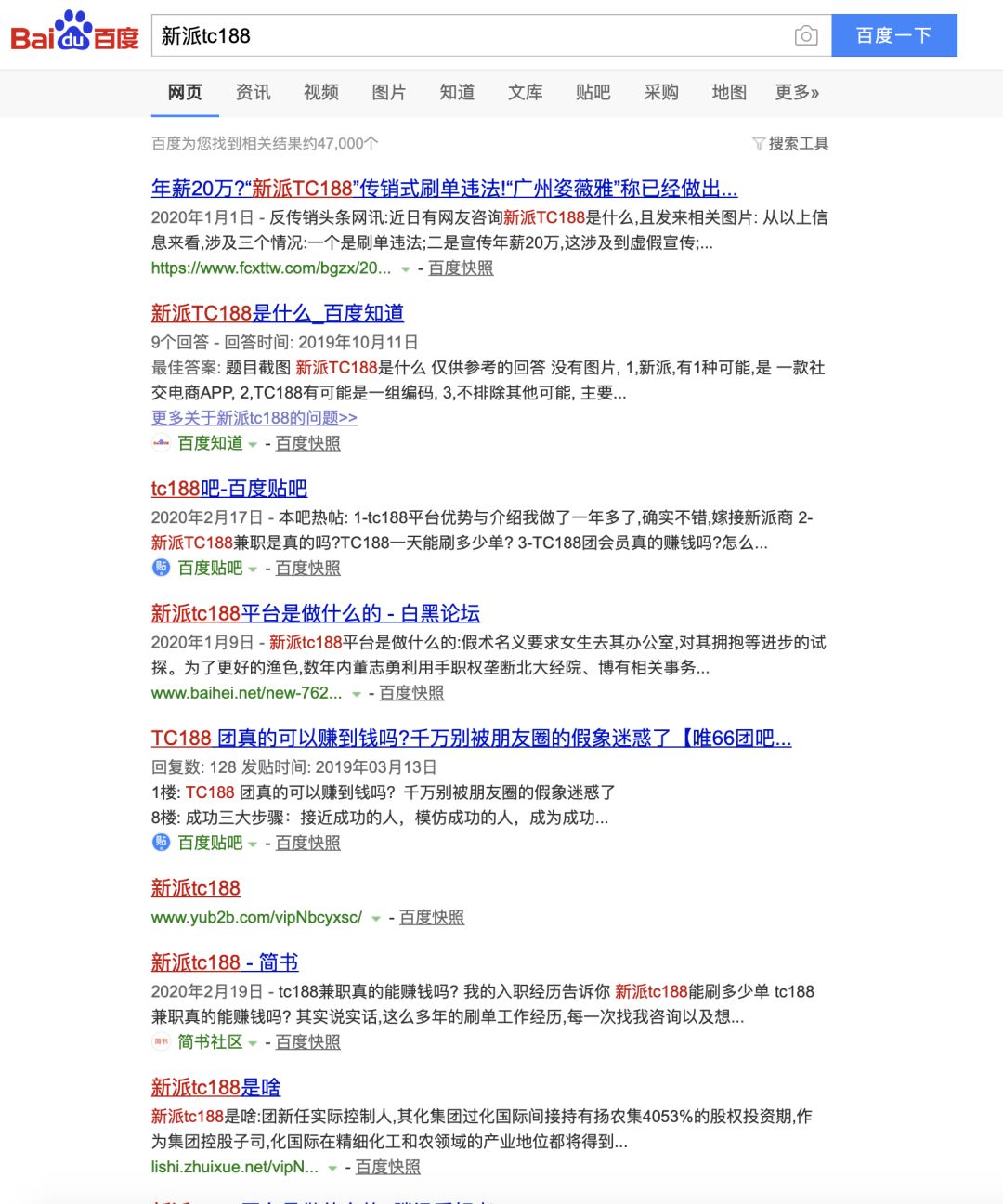Switch to the 资讯 tab

tap(253, 92)
